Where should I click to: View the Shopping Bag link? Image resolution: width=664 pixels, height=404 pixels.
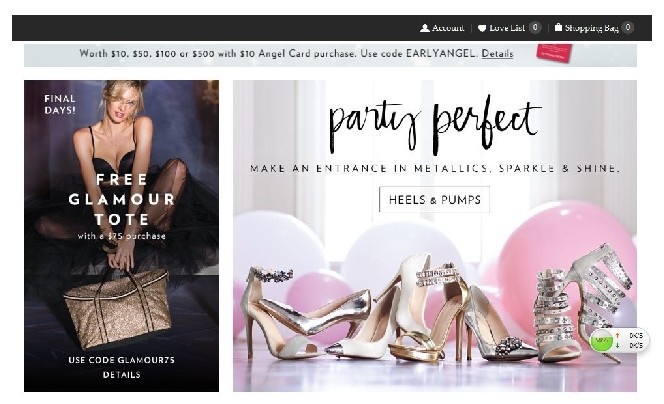[x=591, y=28]
